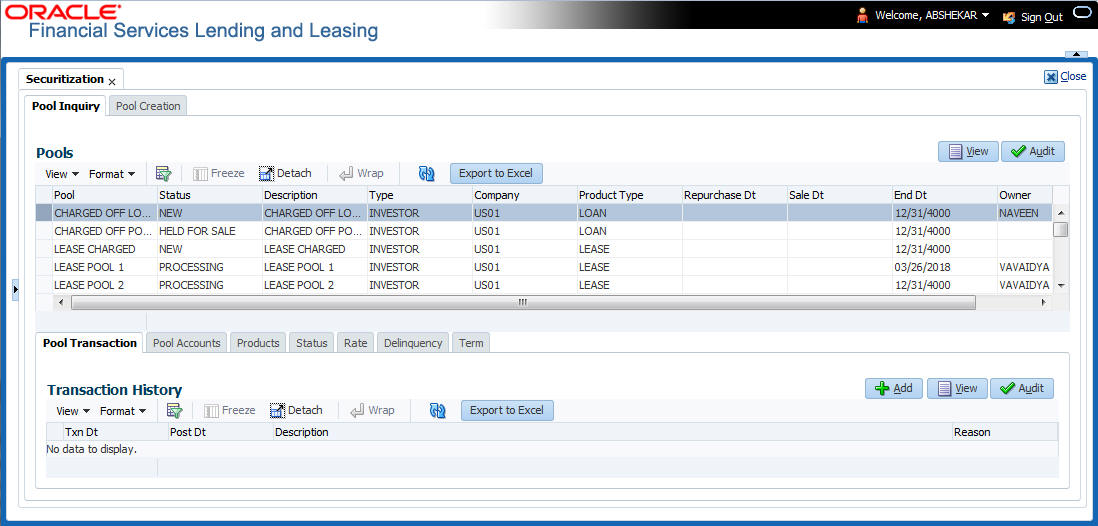Close the Securitization tab with X

pos(112,82)
